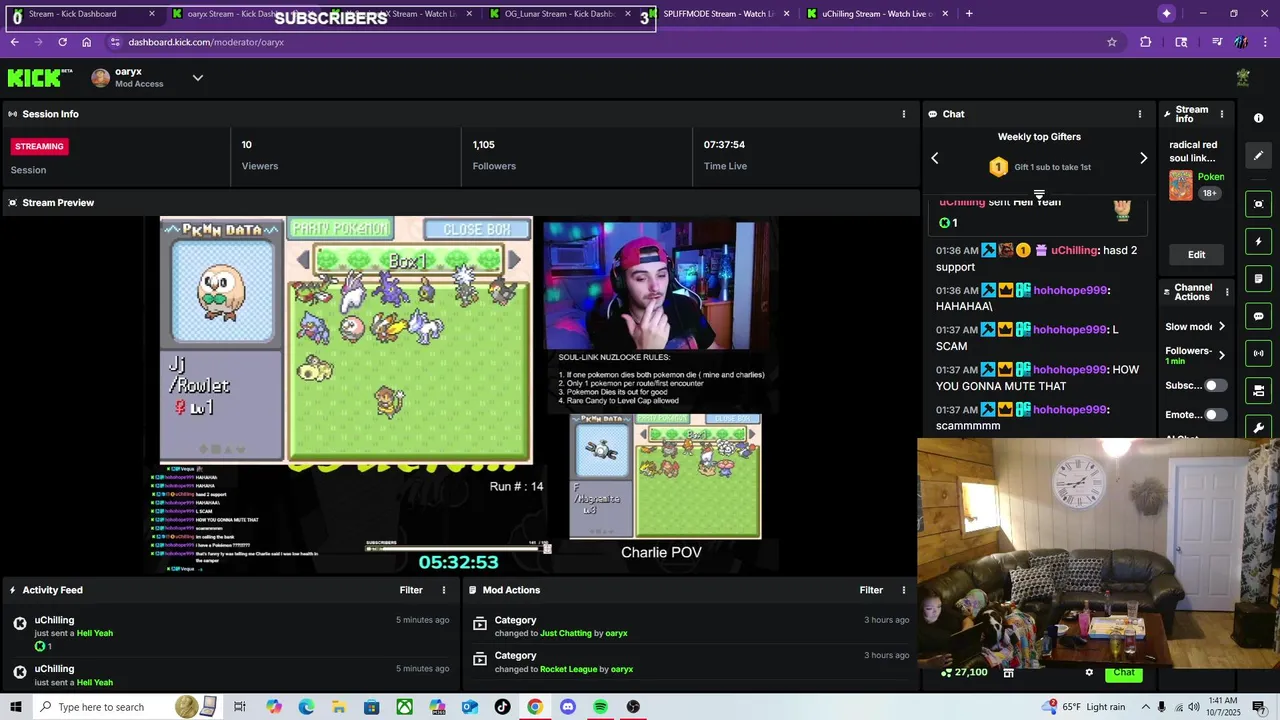Open the Session Info three-dot menu

[904, 114]
